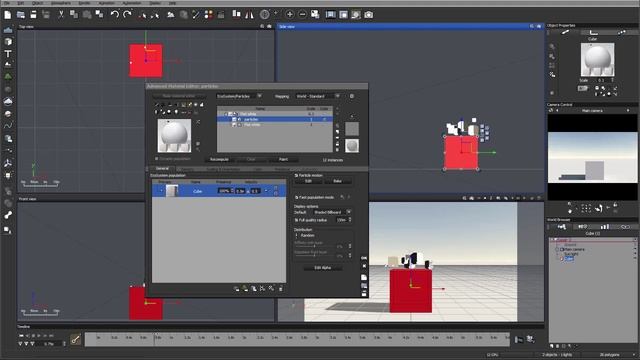
Task: Click the grey color swatch in material editor
Action: tap(352, 129)
